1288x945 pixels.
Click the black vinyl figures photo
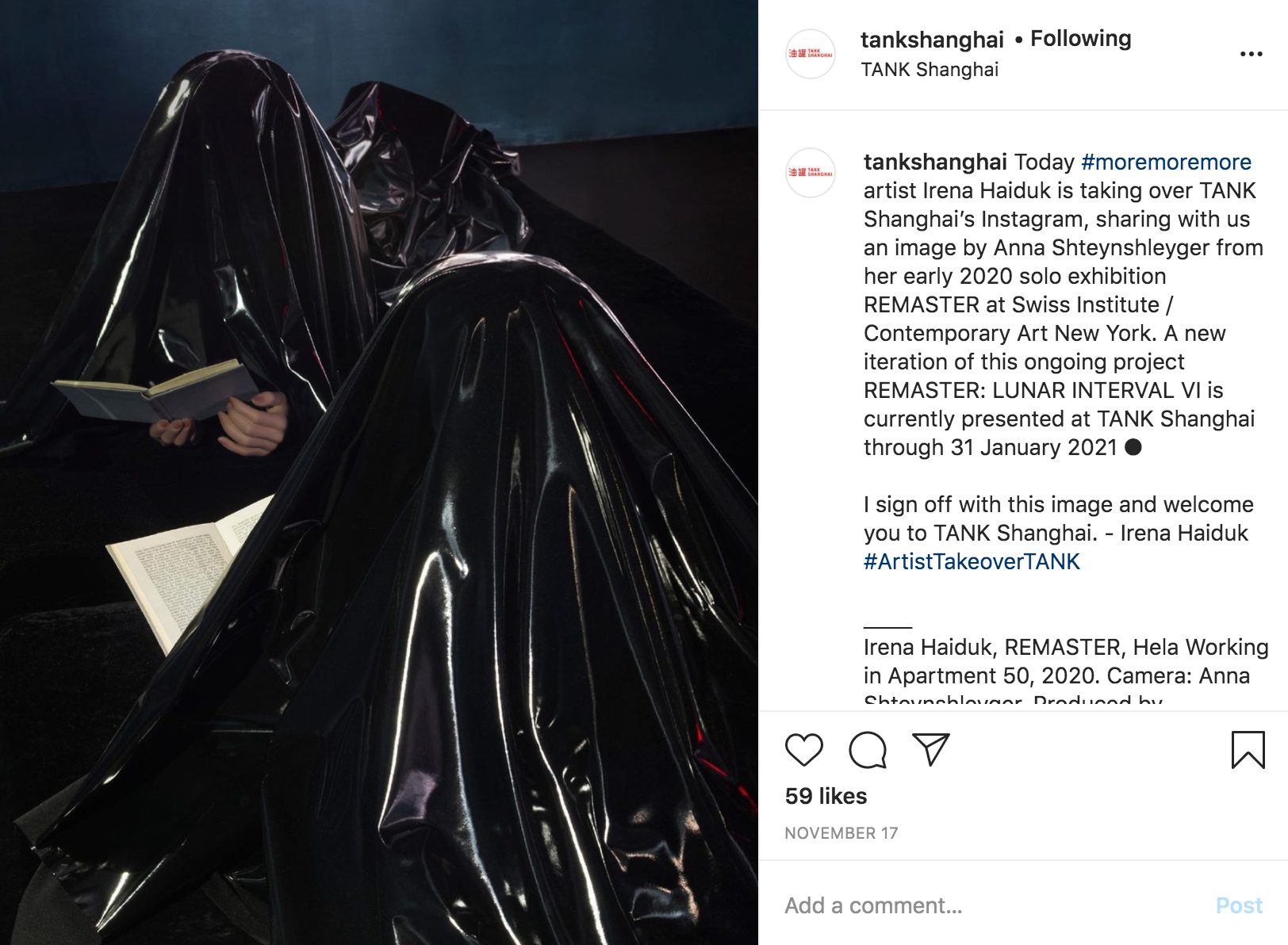tap(379, 472)
